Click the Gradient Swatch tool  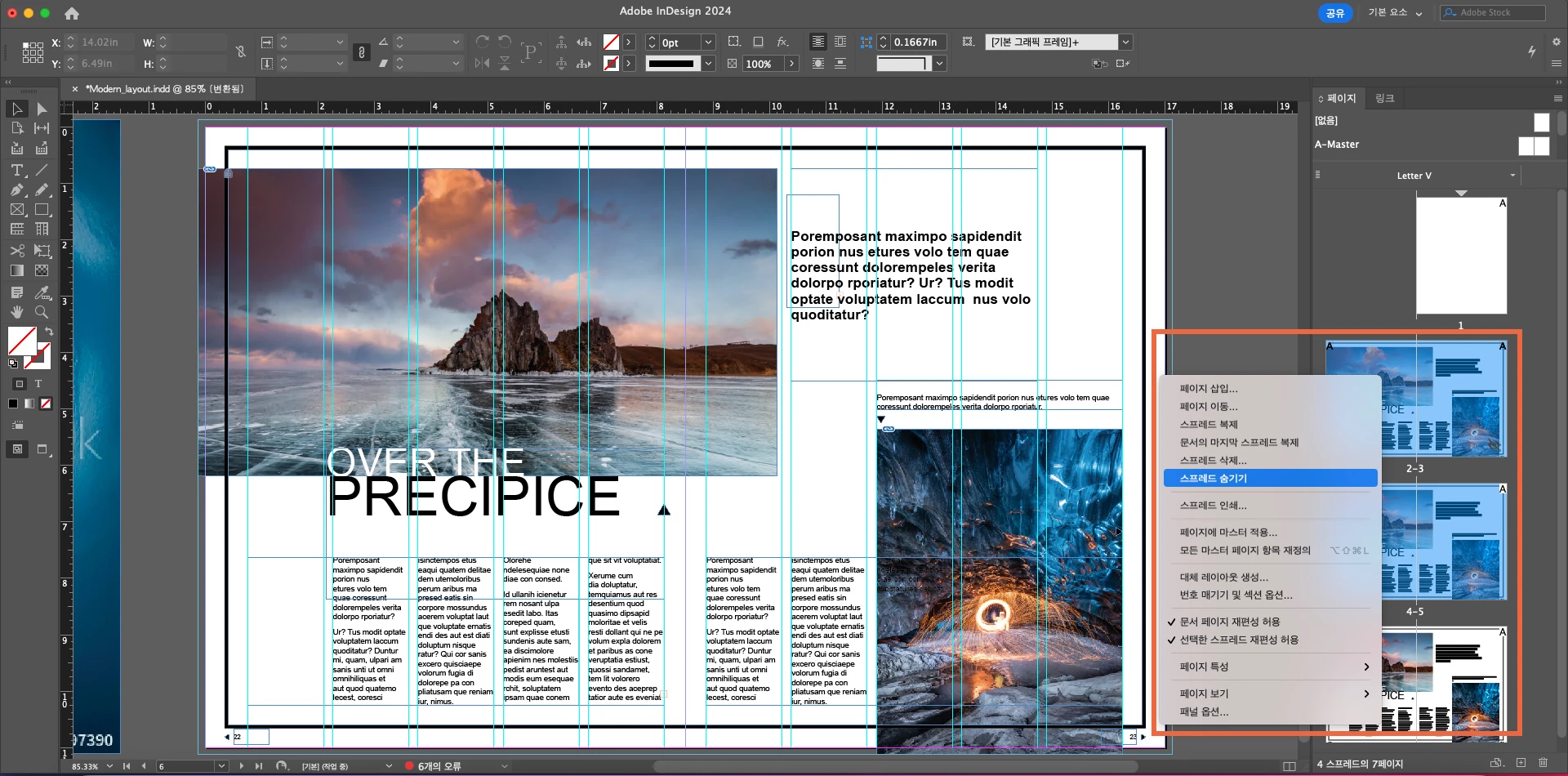(17, 270)
